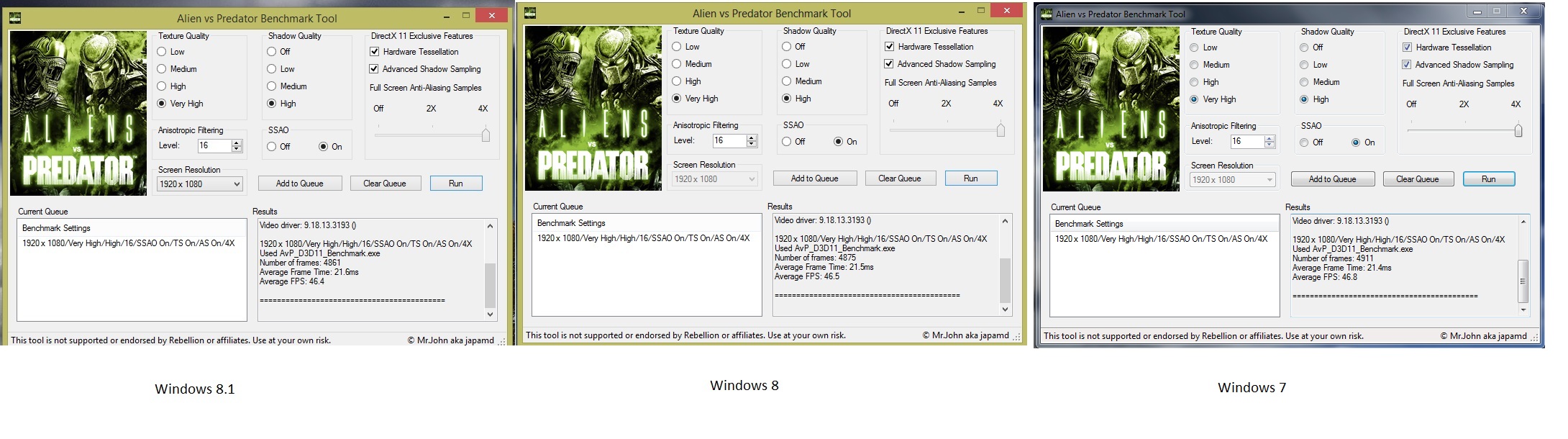The height and width of the screenshot is (439, 1568).
Task: Click Clear Queue in the Windows 7 window
Action: pos(1417,179)
